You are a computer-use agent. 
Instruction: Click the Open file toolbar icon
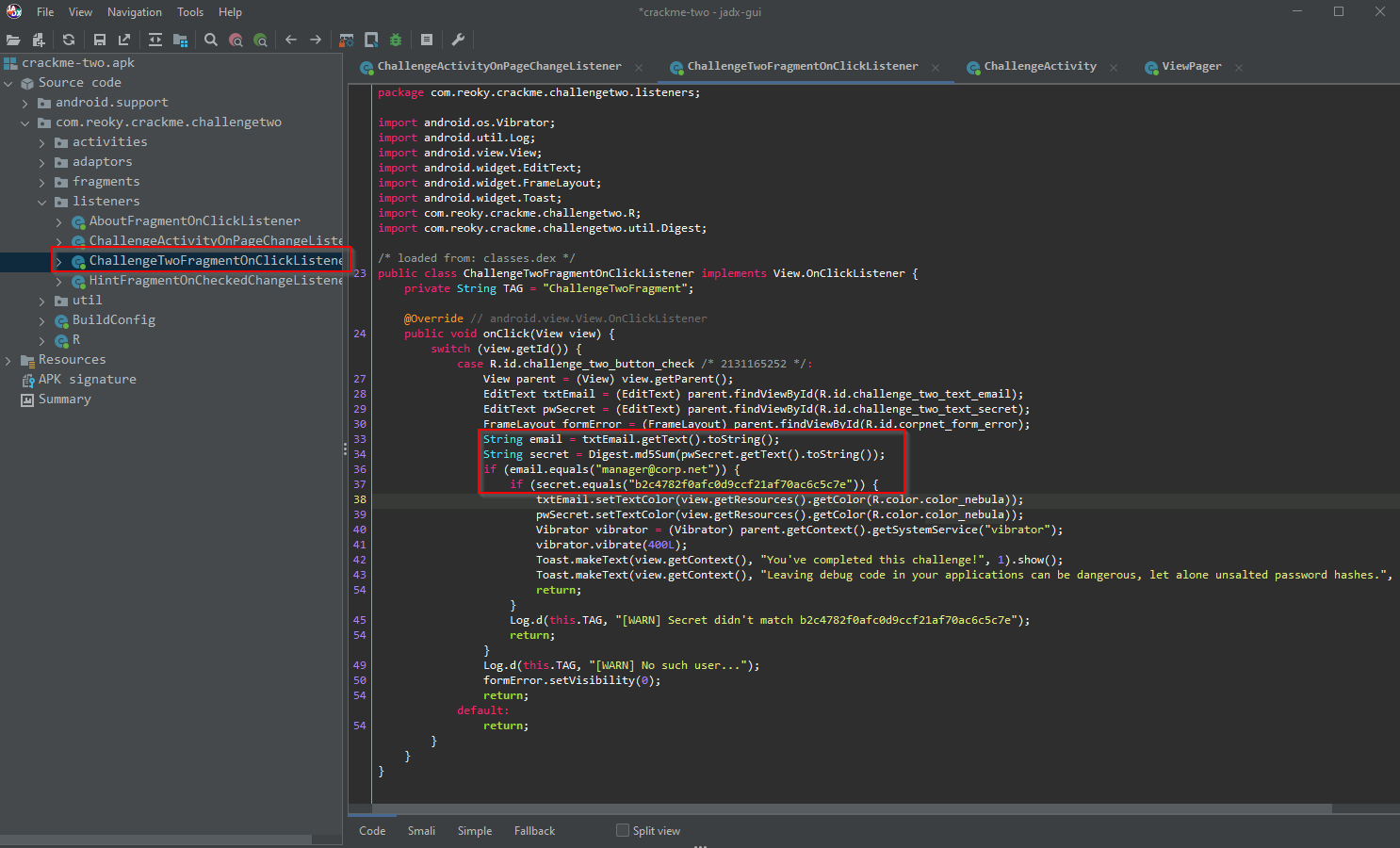13,40
